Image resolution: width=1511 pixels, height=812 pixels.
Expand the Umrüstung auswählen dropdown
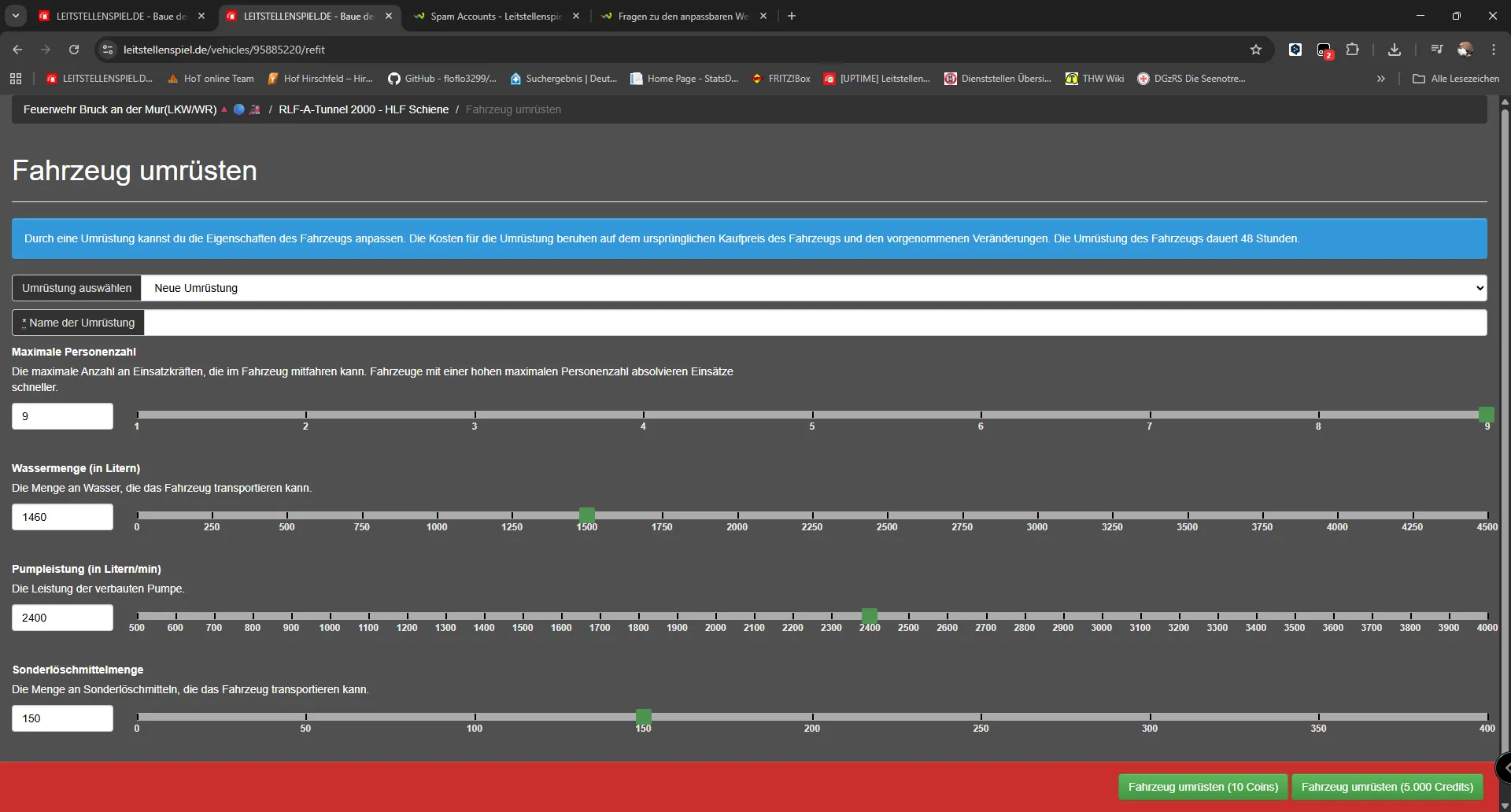(813, 288)
